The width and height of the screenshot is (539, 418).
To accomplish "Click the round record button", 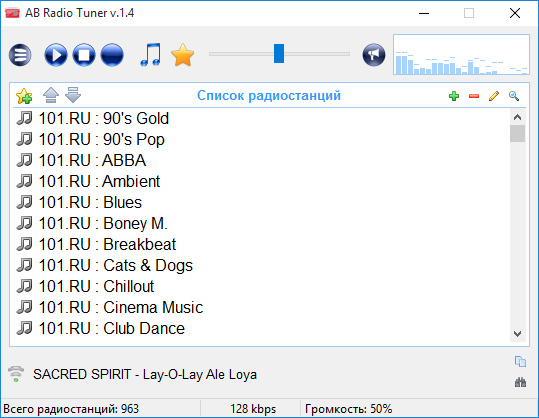I will tap(112, 55).
